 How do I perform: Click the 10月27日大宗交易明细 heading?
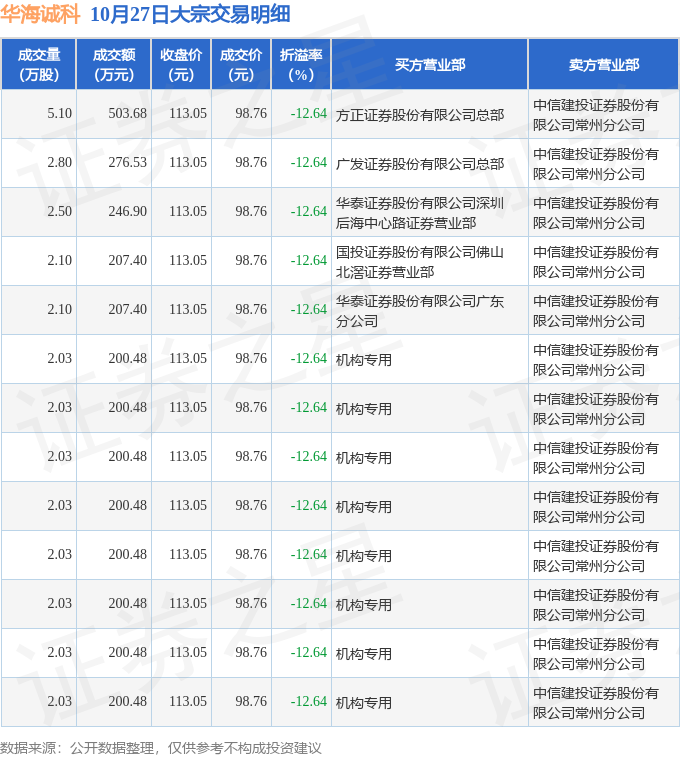pyautogui.click(x=190, y=14)
